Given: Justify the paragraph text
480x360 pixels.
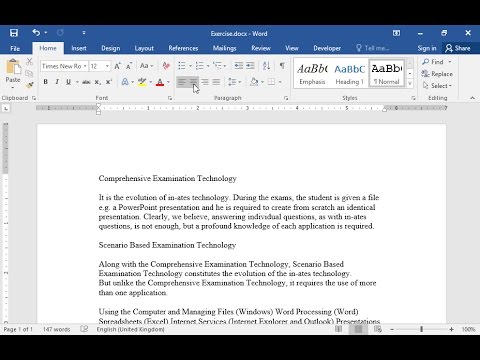Looking at the screenshot, I should pos(216,82).
